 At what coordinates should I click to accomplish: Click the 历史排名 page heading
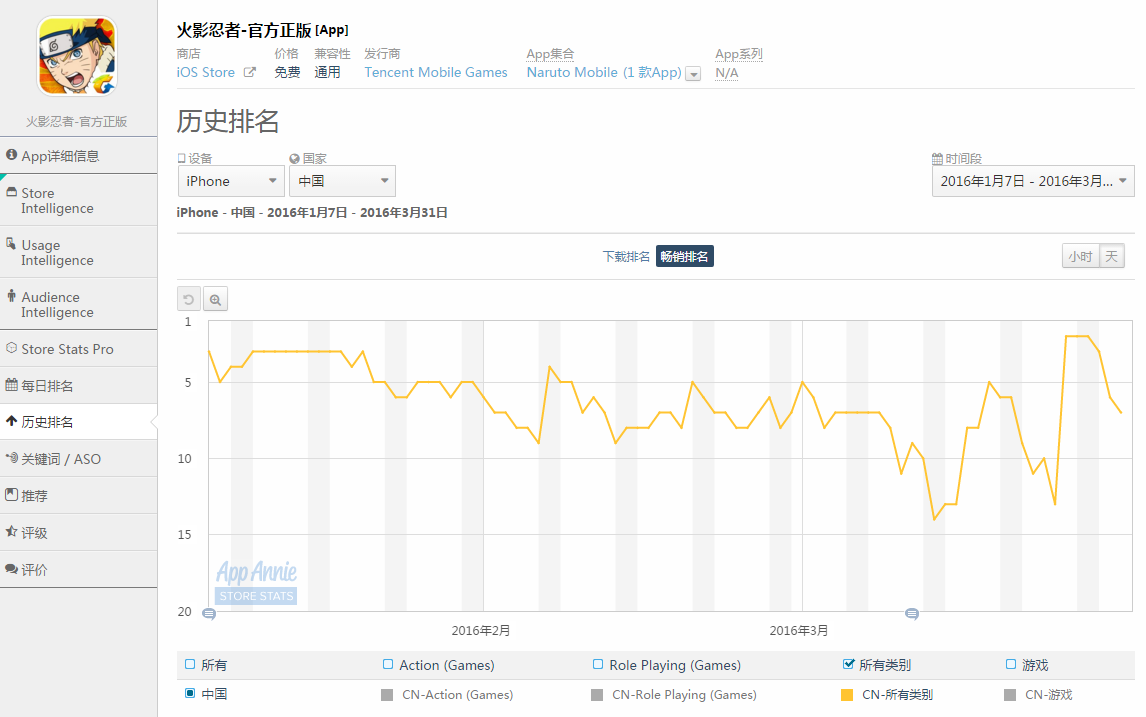pyautogui.click(x=228, y=121)
